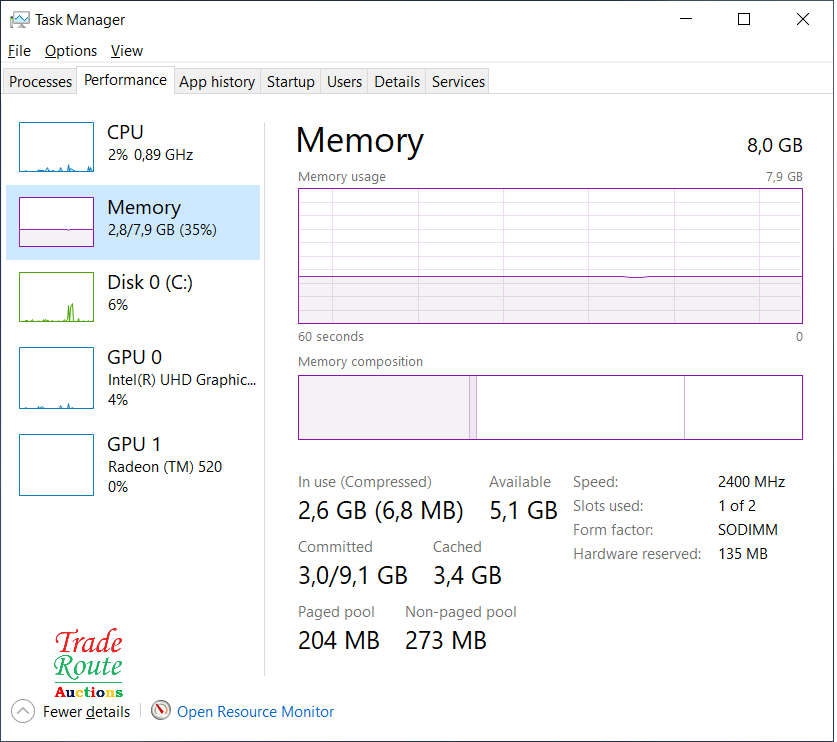Open the Options menu
Screen dimensions: 837x742
pyautogui.click(x=70, y=51)
